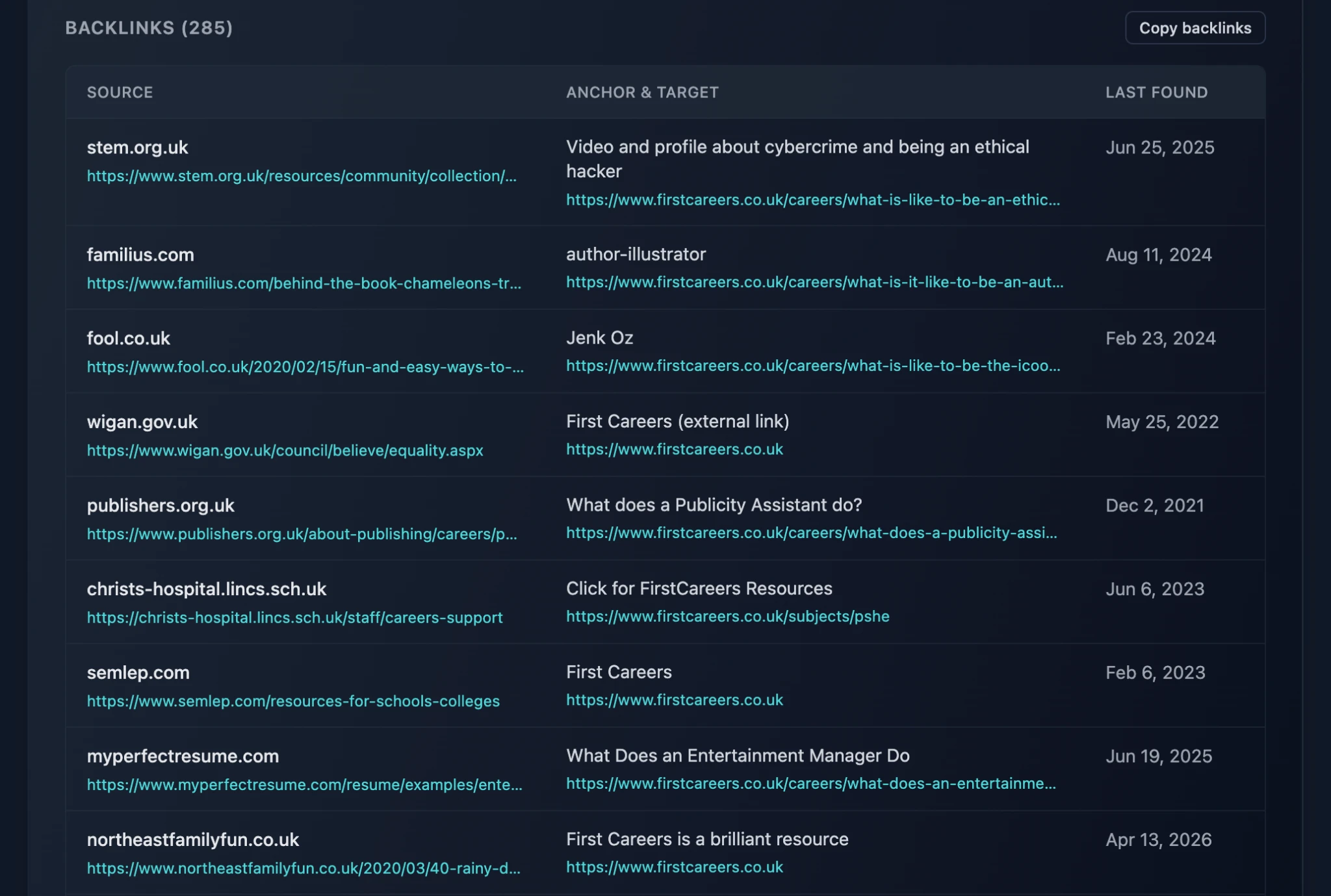This screenshot has height=896, width=1331.
Task: Click the Publicity Assistant anchor text
Action: pos(714,505)
